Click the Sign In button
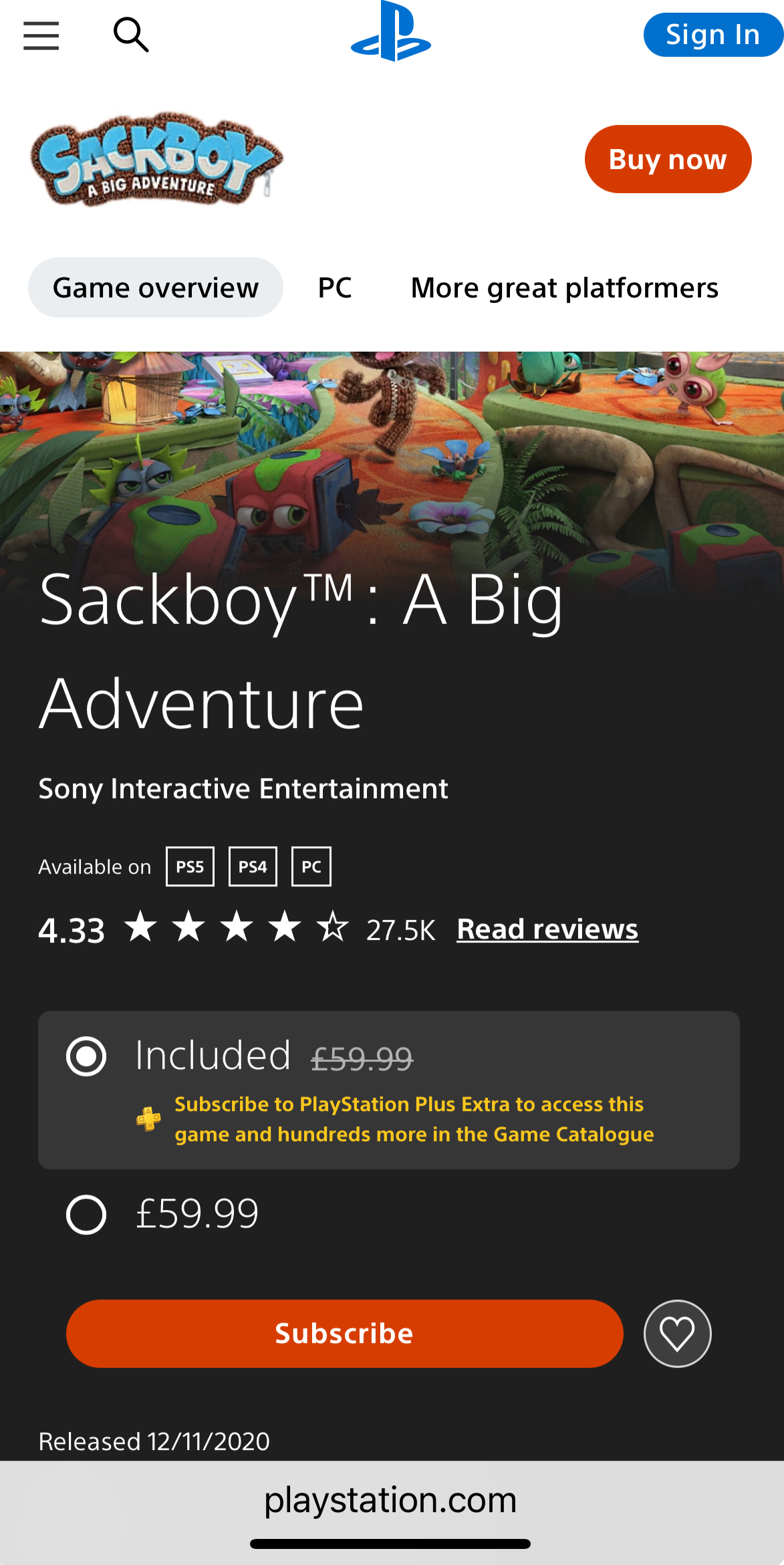The image size is (784, 1565). pos(713,35)
